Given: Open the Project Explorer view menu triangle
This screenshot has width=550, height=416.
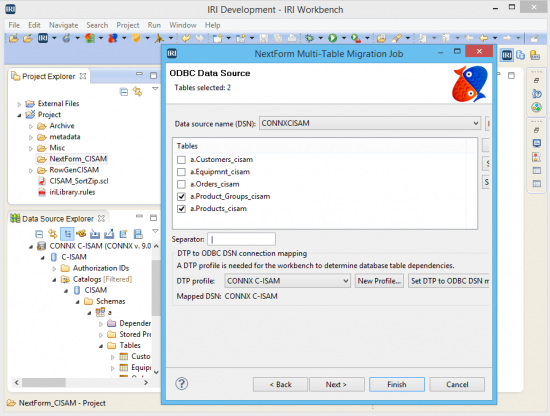Looking at the screenshot, I should click(x=155, y=89).
